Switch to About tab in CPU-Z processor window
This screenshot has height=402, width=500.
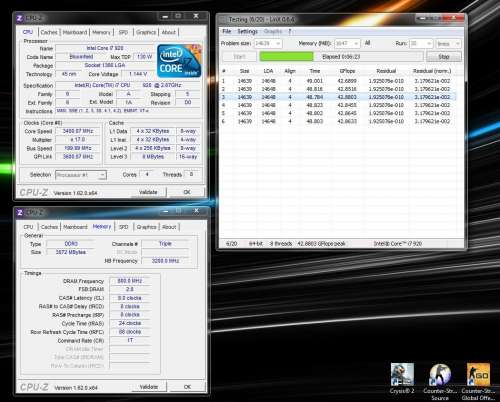tap(169, 32)
